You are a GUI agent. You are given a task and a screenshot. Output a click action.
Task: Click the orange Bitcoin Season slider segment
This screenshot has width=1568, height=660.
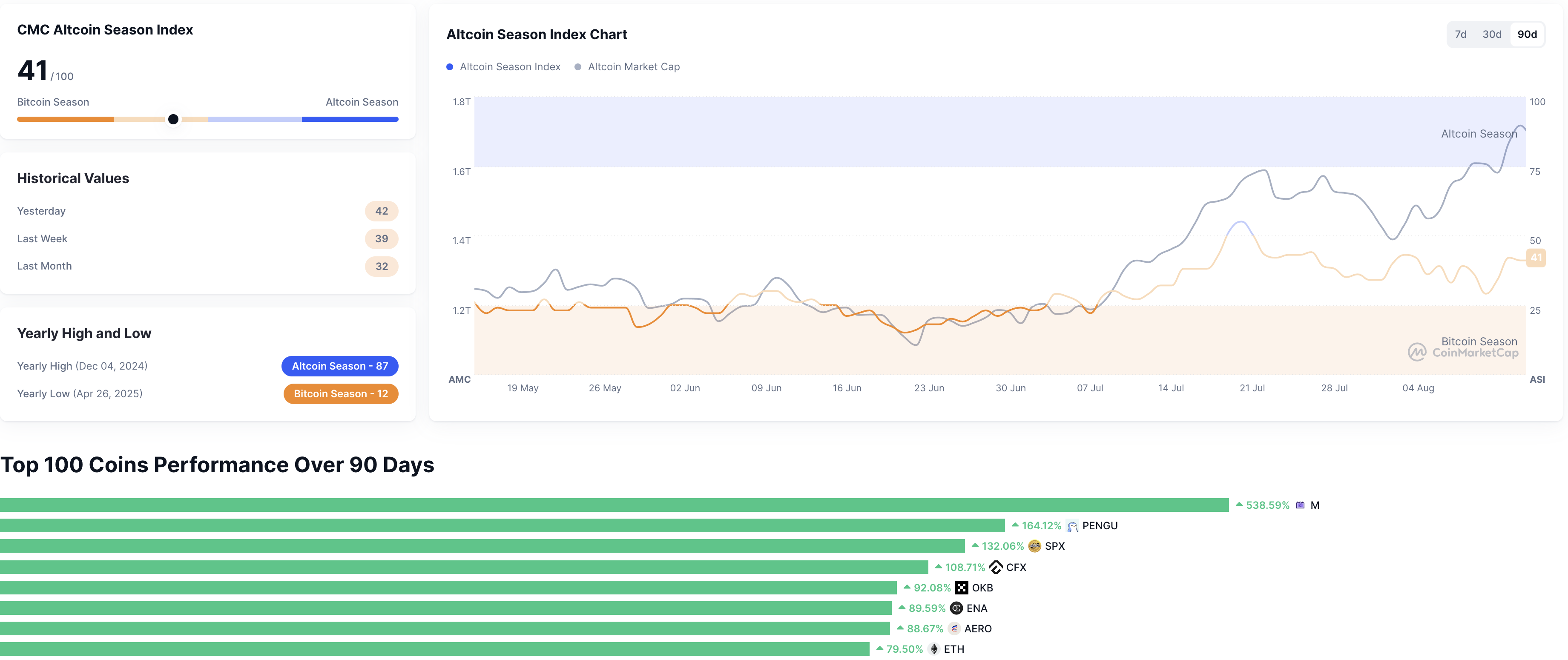tap(65, 119)
